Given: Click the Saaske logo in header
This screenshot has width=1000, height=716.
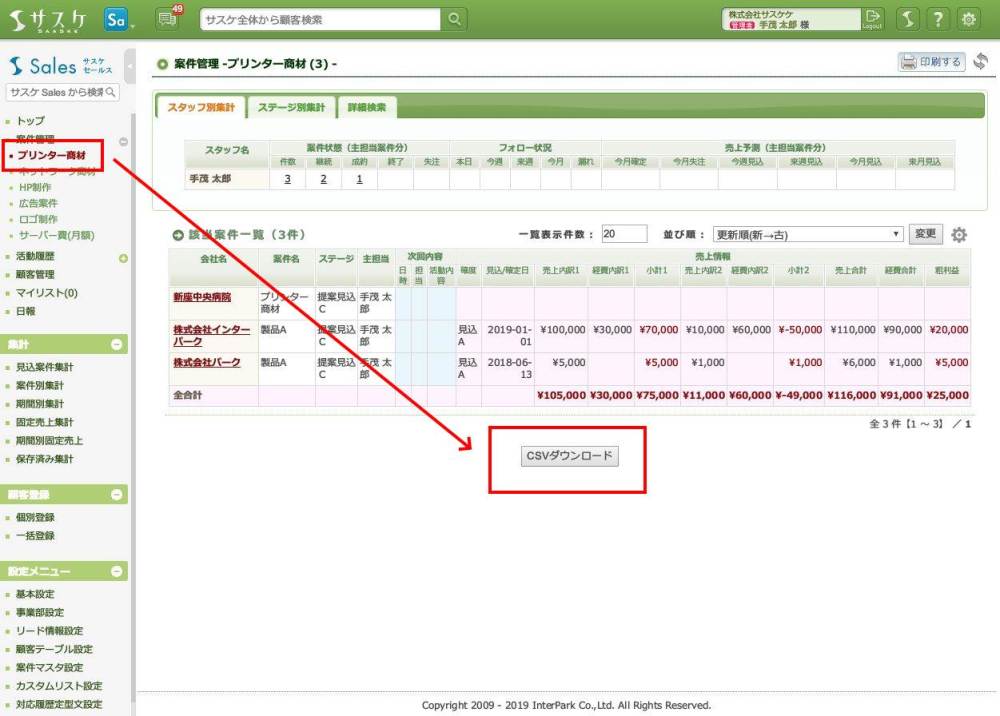Looking at the screenshot, I should click(47, 20).
